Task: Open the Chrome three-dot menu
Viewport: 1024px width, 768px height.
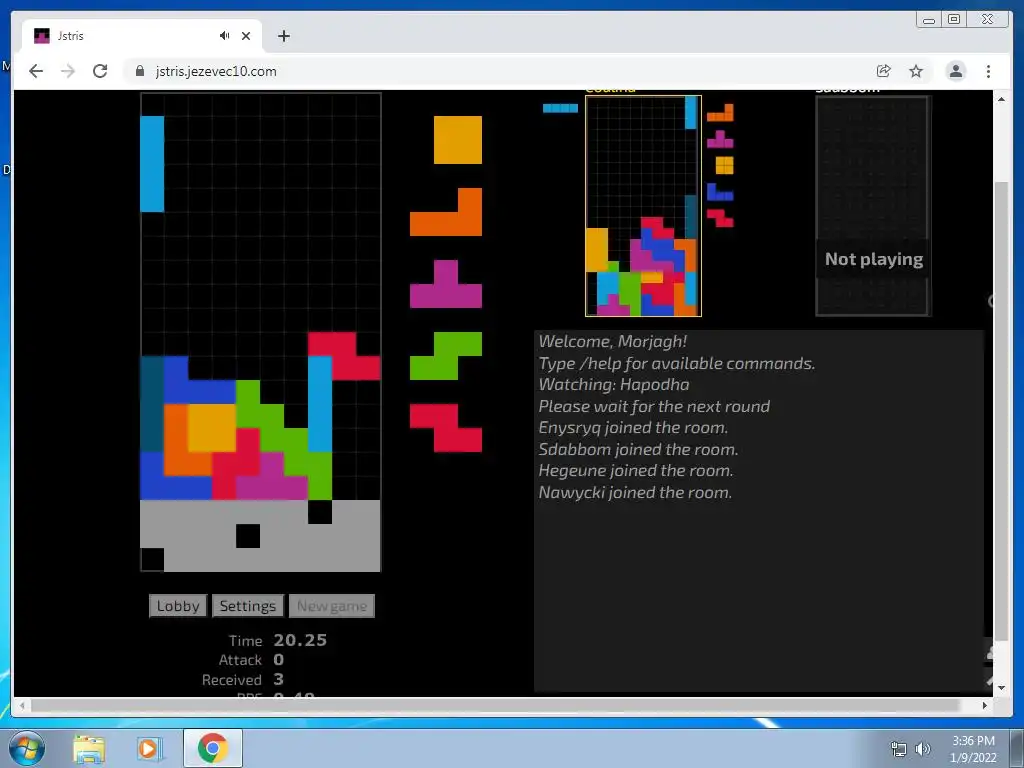Action: tap(988, 71)
